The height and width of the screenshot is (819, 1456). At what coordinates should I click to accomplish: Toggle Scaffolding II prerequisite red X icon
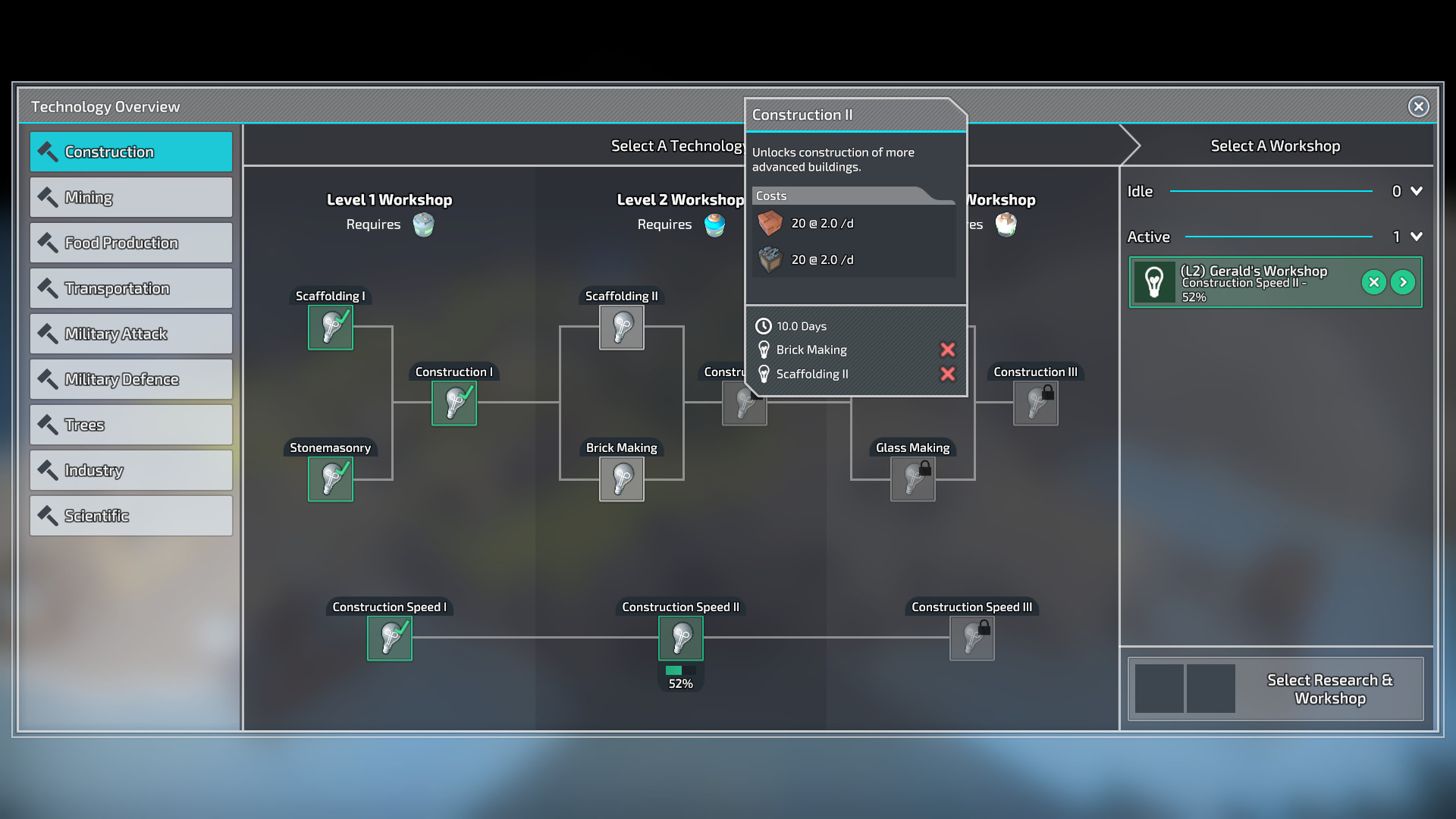click(x=947, y=374)
